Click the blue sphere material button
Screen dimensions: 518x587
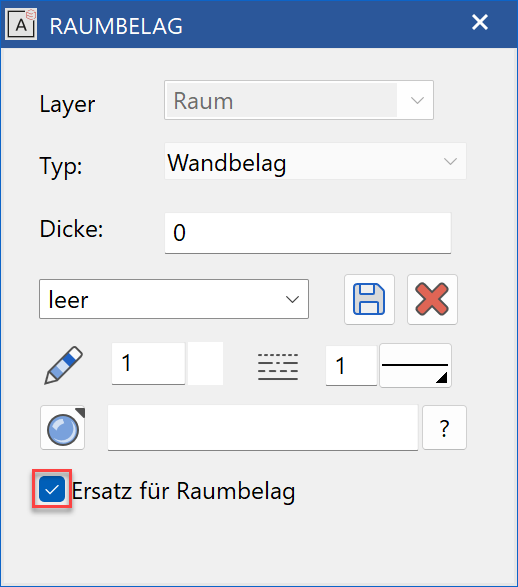click(63, 428)
